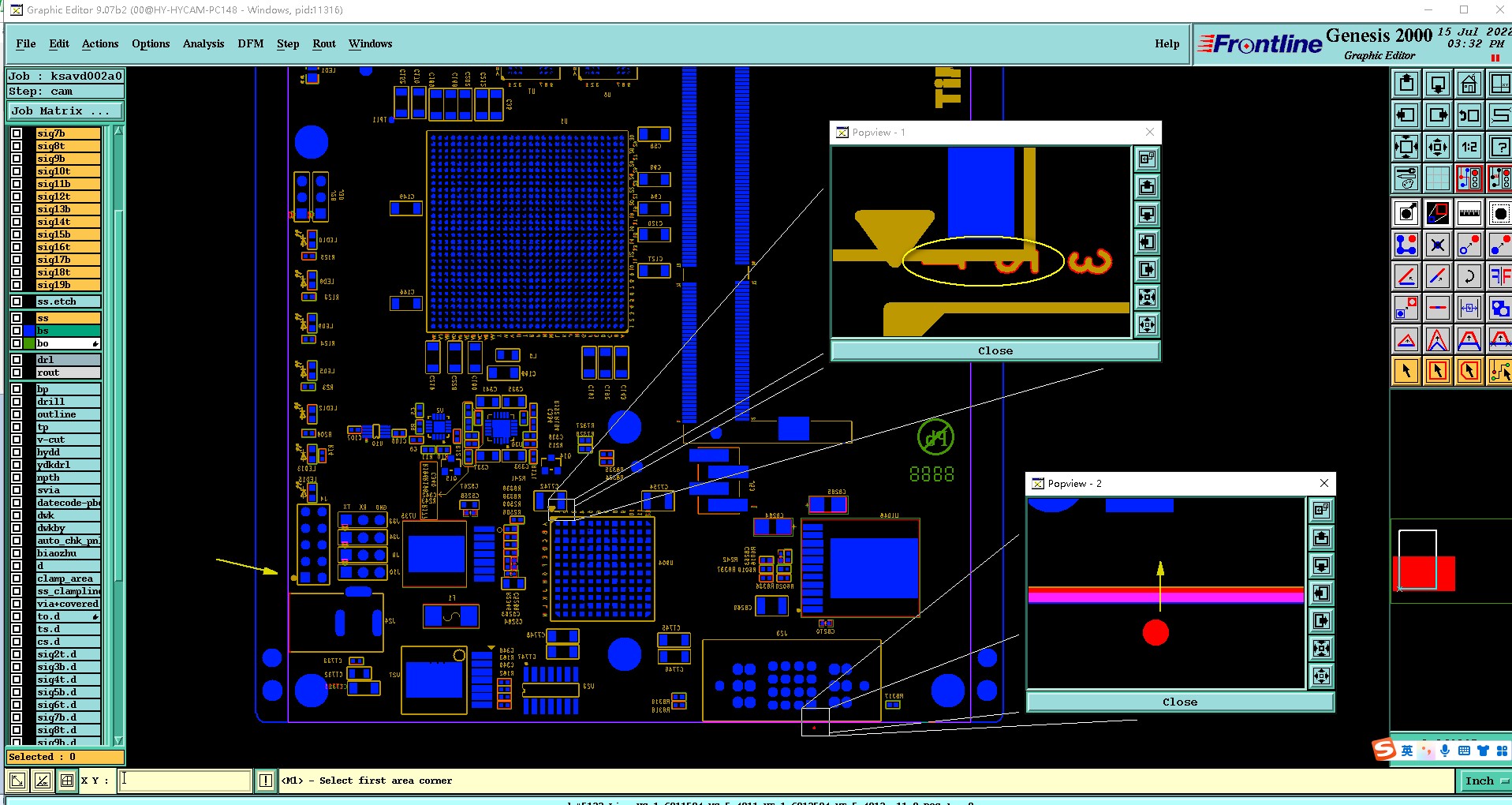Toggle the ss.etch layer checkbox
This screenshot has width=1512, height=805.
click(x=17, y=301)
